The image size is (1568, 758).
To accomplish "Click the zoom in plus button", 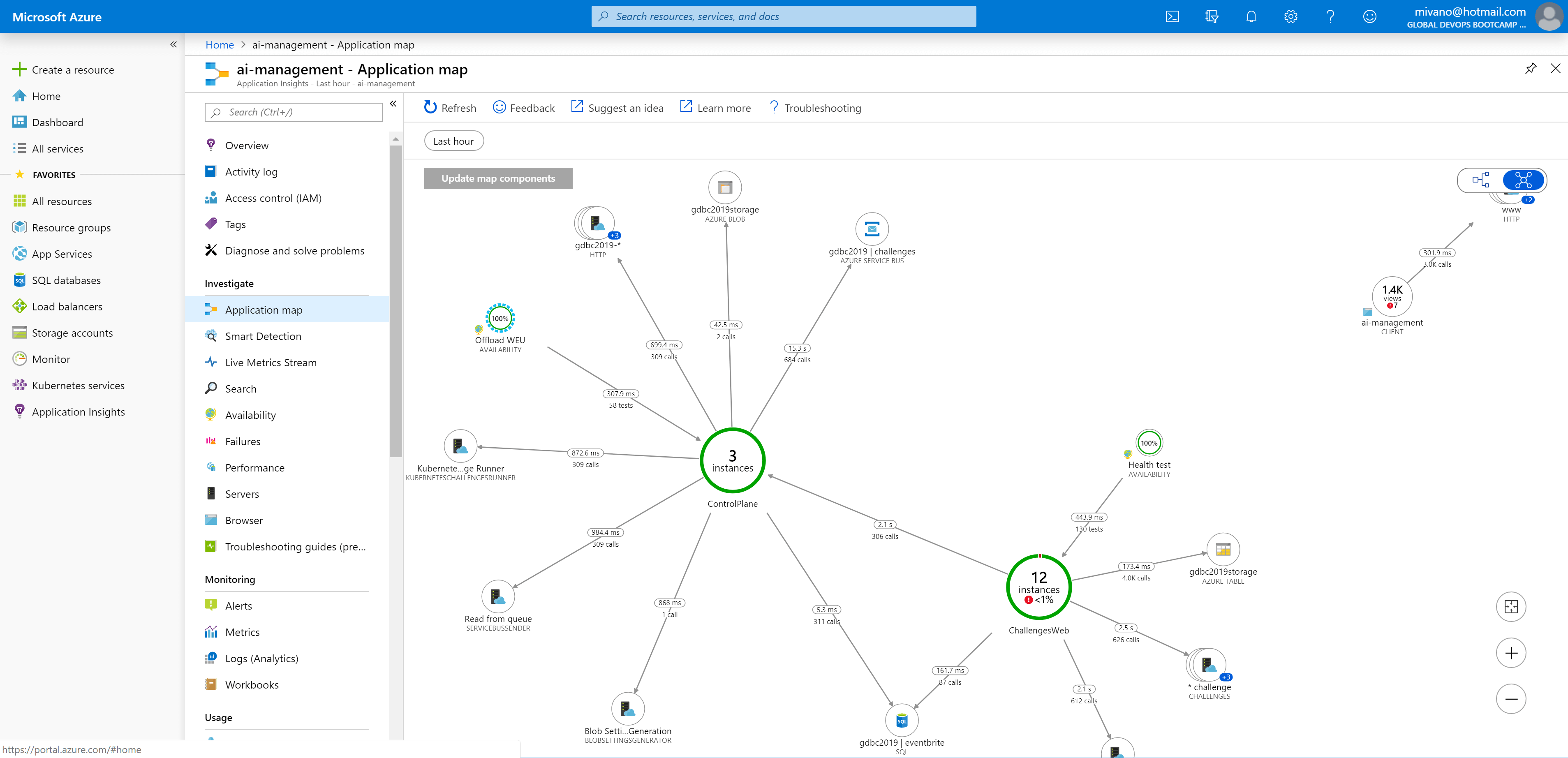I will [1511, 653].
